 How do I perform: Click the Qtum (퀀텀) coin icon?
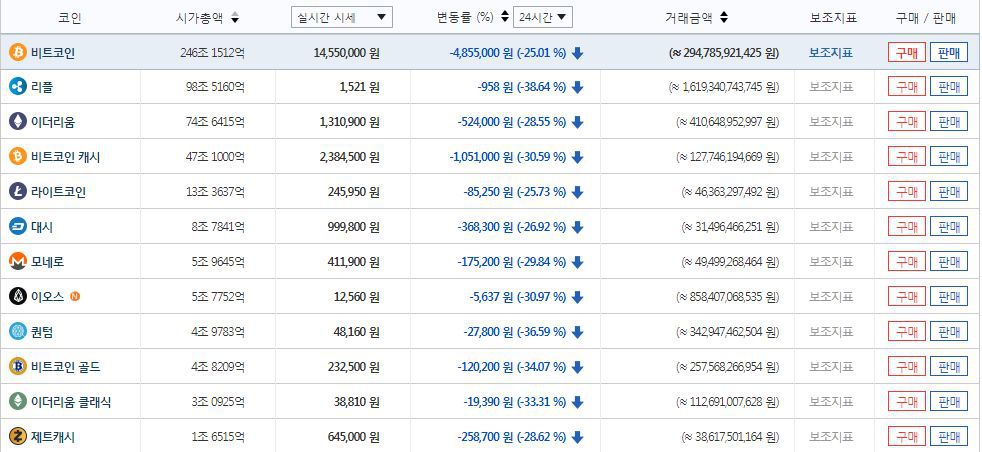pyautogui.click(x=18, y=331)
